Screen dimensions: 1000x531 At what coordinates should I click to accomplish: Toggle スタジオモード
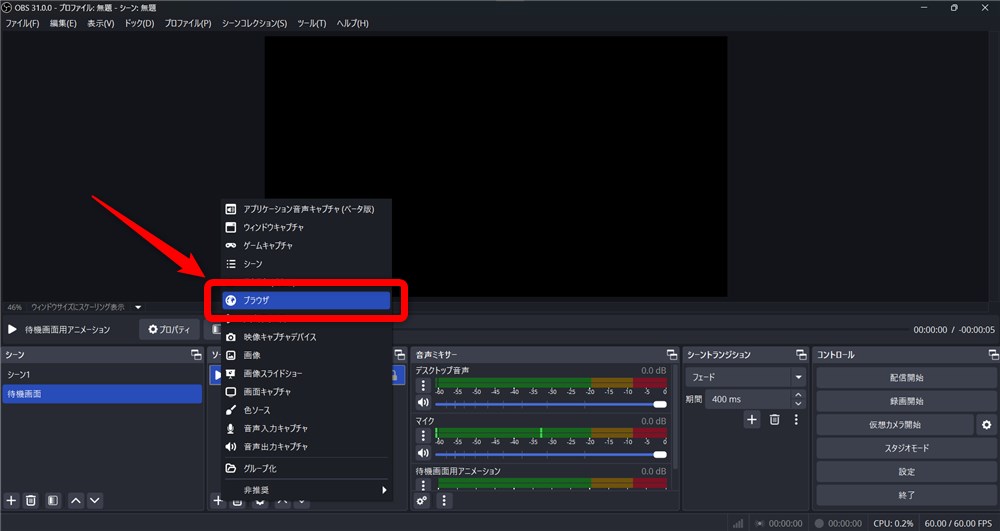(906, 448)
